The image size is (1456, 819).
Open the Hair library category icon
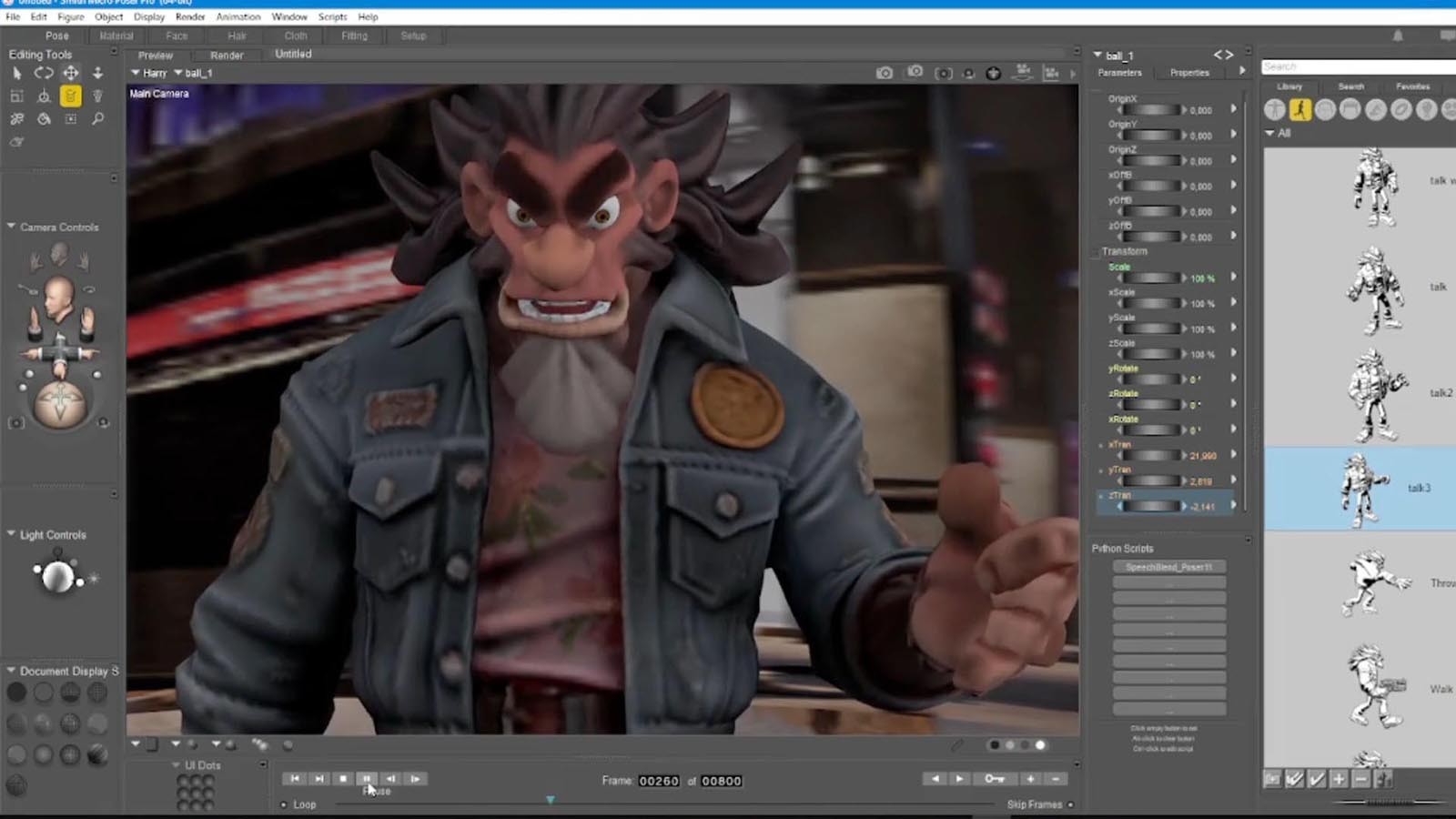pyautogui.click(x=1350, y=109)
